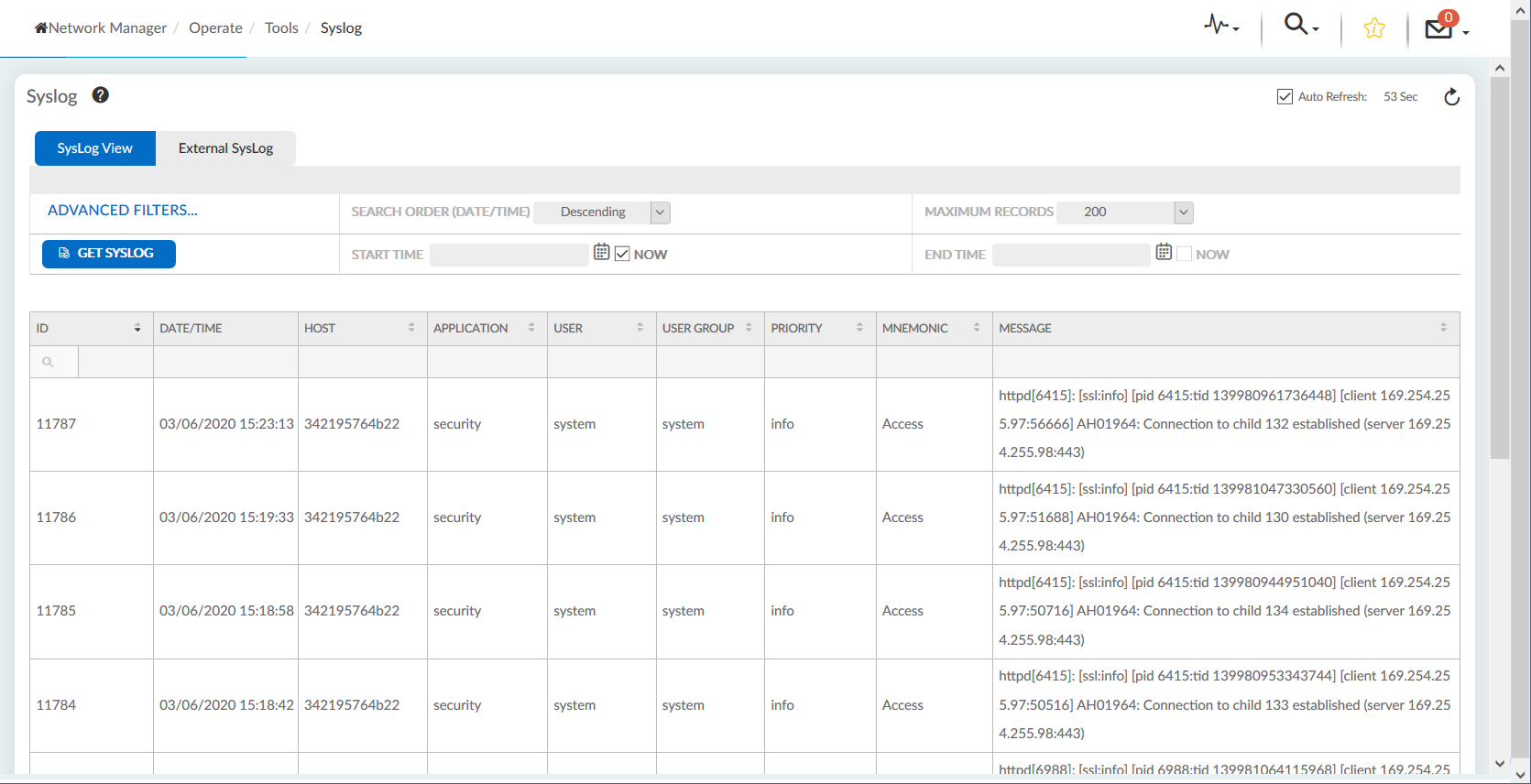
Task: Sort table by Message column arrows
Action: pos(1443,328)
